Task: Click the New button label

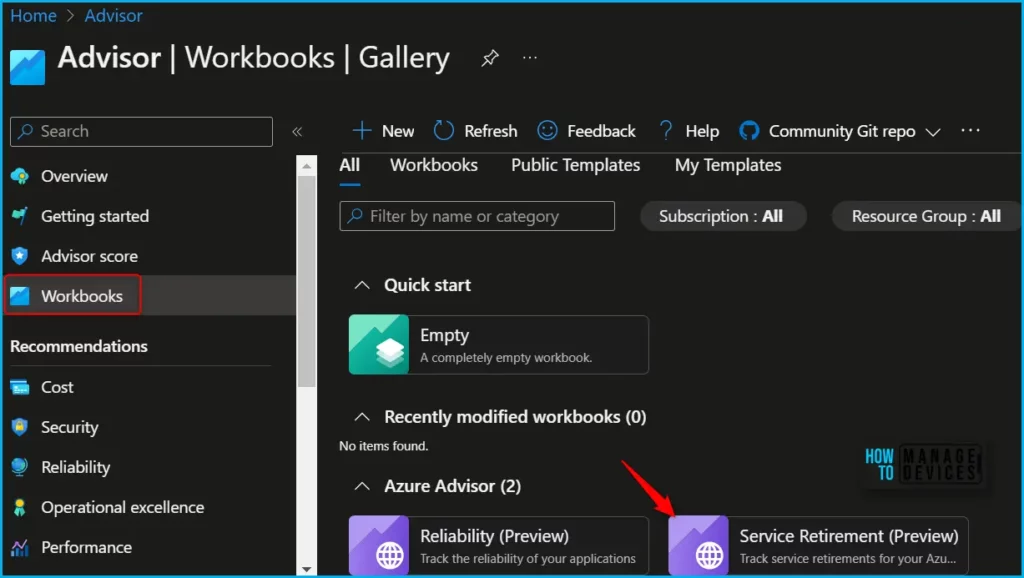Action: (398, 131)
